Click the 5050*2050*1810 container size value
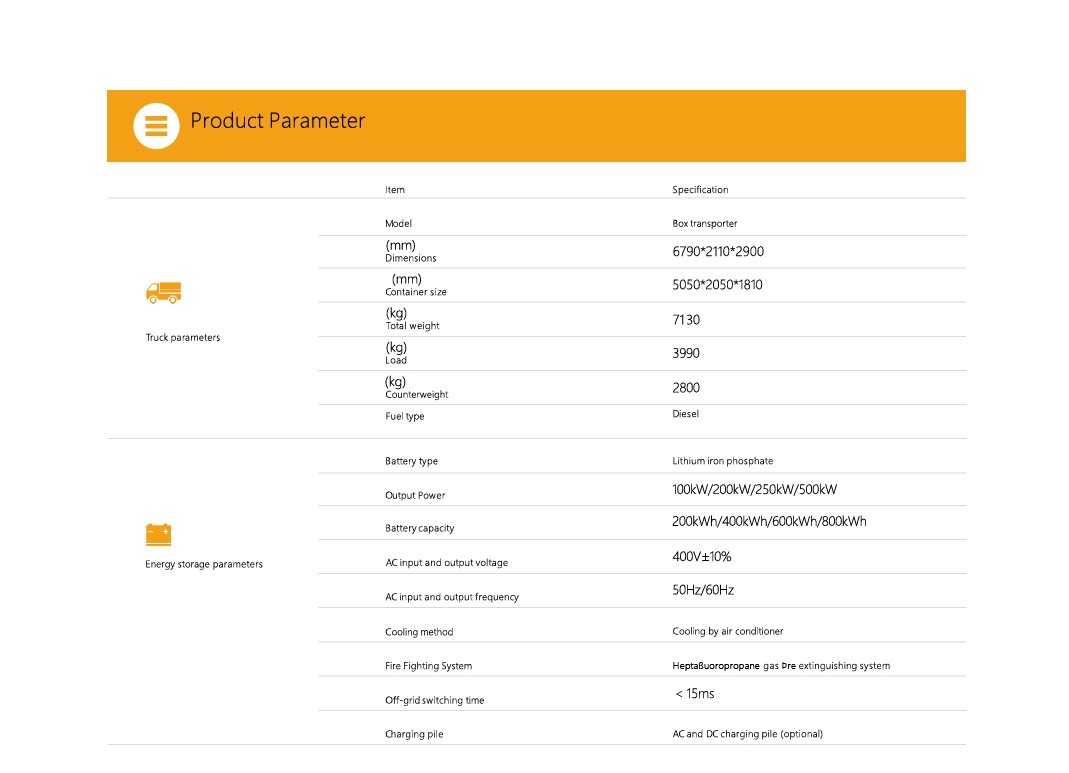The image size is (1069, 773). pos(717,285)
